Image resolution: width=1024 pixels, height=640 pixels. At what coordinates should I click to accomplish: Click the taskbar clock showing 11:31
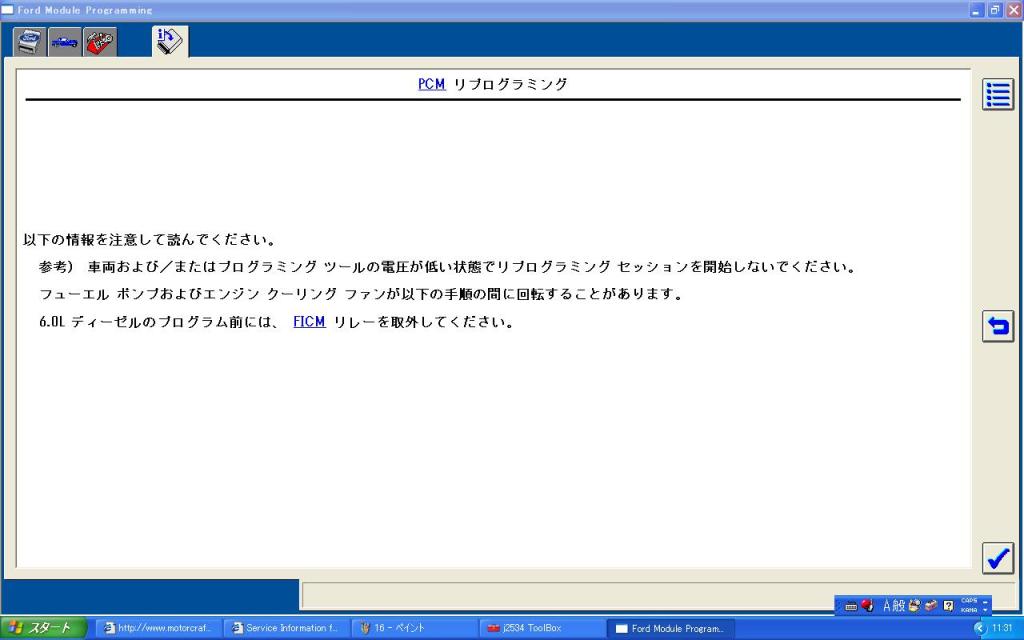coord(1002,628)
